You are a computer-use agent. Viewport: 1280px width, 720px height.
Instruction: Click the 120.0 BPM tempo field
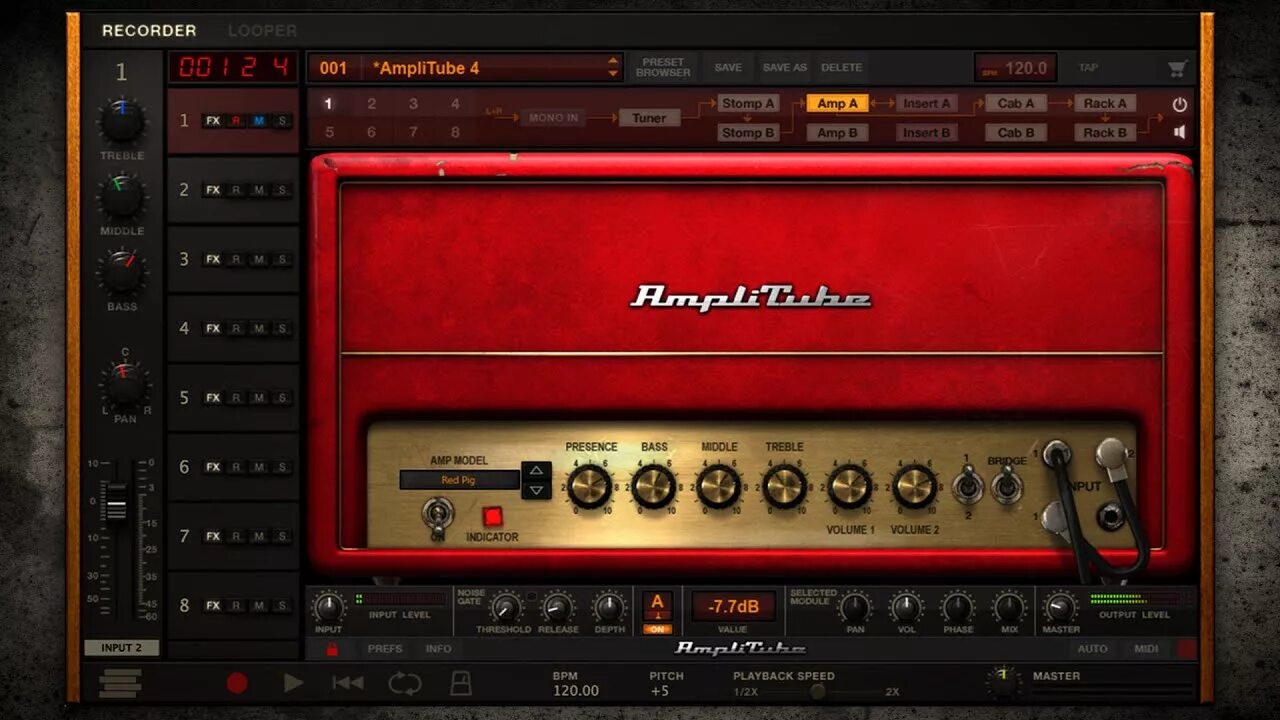[x=1015, y=68]
